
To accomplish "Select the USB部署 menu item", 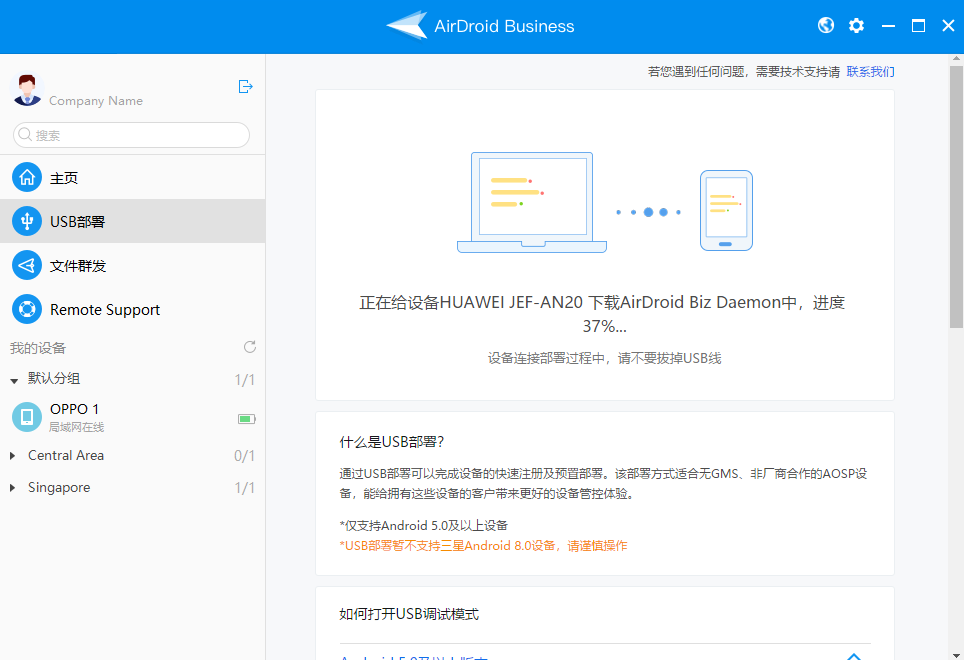I will point(133,221).
